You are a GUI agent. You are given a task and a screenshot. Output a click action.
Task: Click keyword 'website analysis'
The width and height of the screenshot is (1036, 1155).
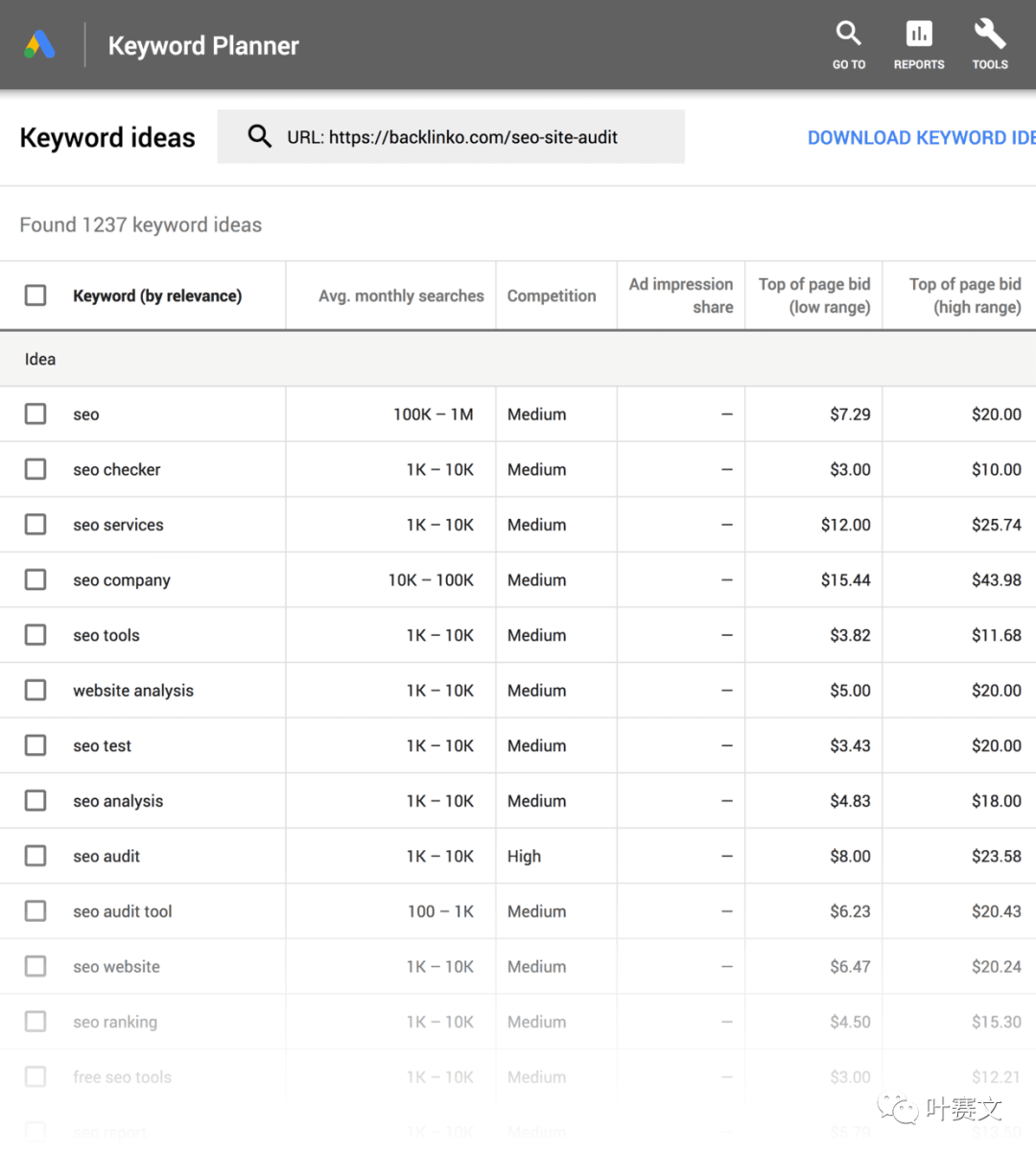[x=133, y=691]
